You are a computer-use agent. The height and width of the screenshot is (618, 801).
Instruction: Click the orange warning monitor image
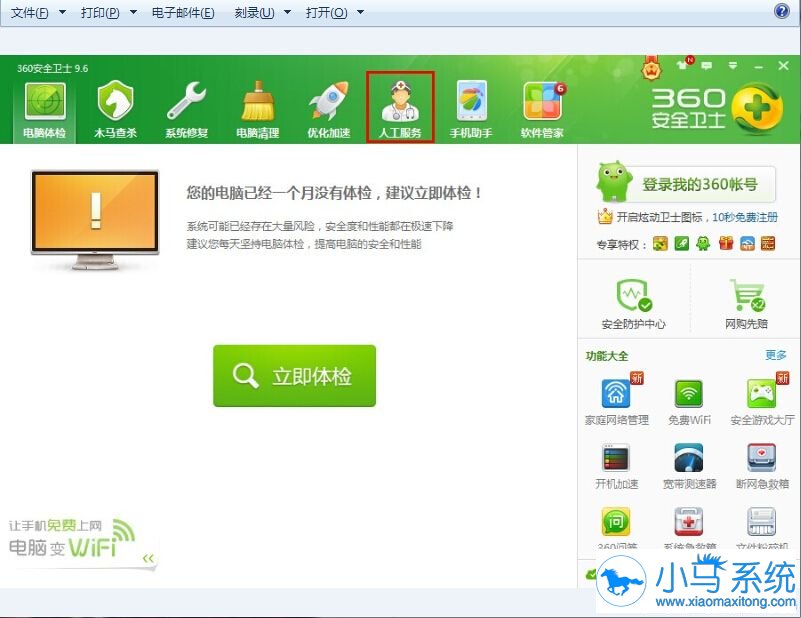click(95, 220)
